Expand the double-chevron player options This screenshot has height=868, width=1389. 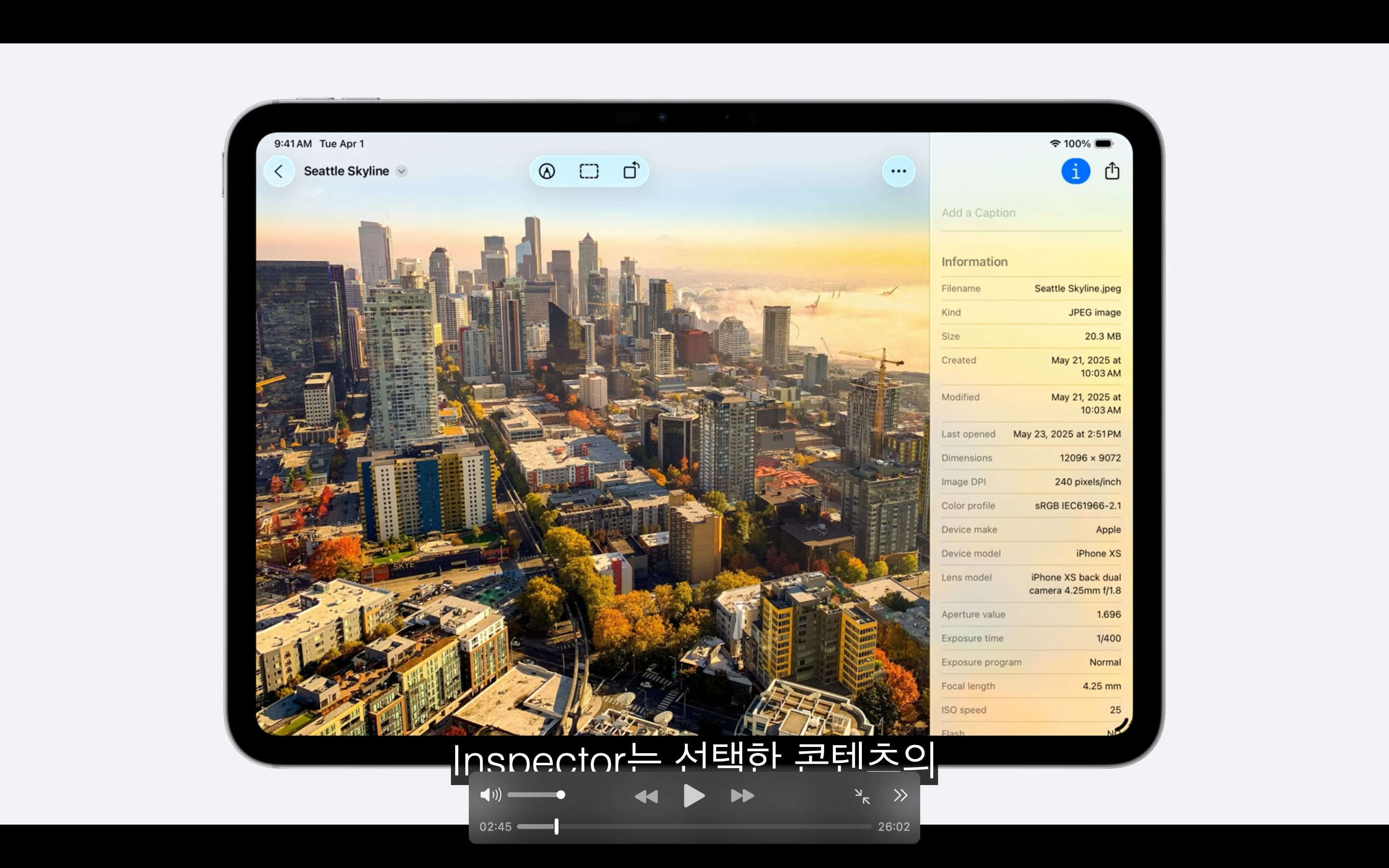(900, 795)
